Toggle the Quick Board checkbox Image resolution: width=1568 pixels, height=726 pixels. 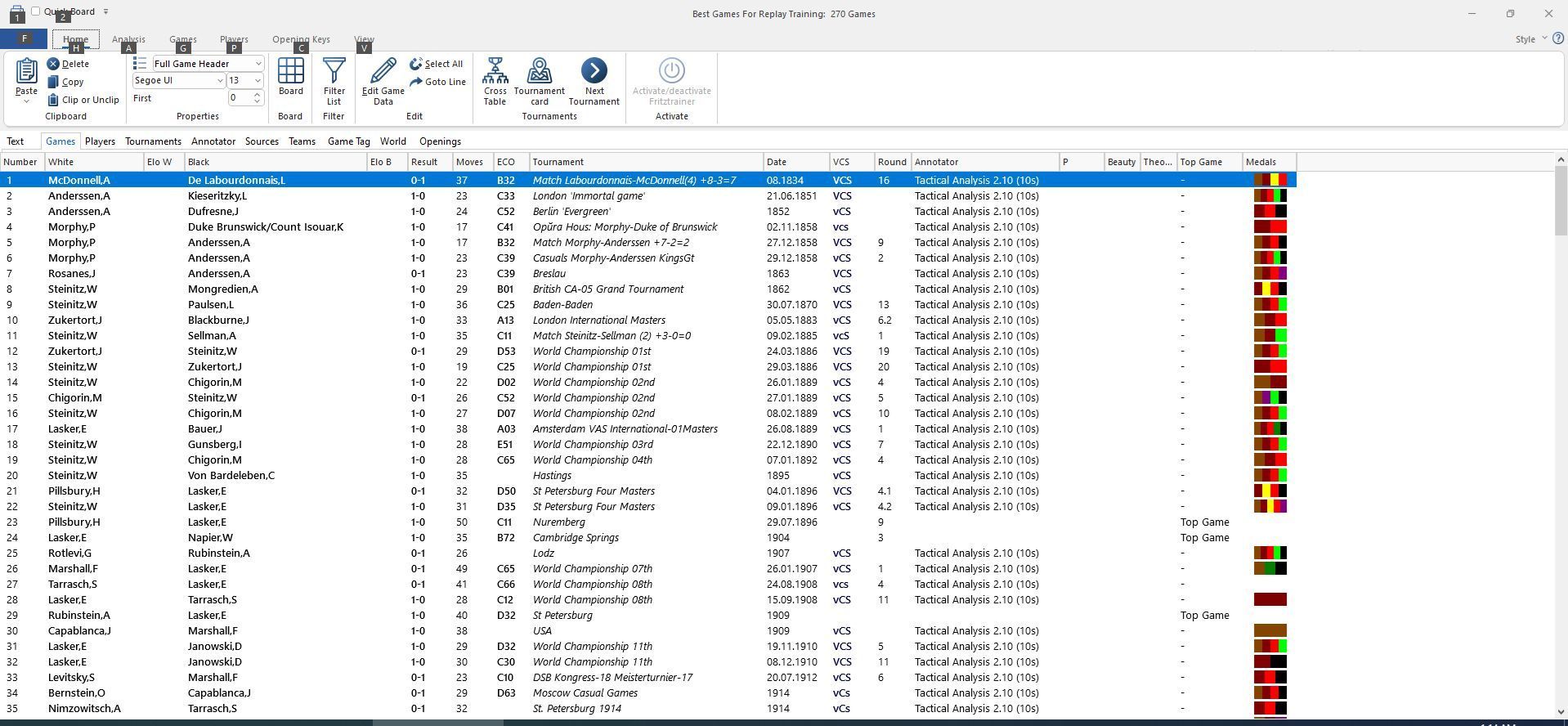(36, 11)
